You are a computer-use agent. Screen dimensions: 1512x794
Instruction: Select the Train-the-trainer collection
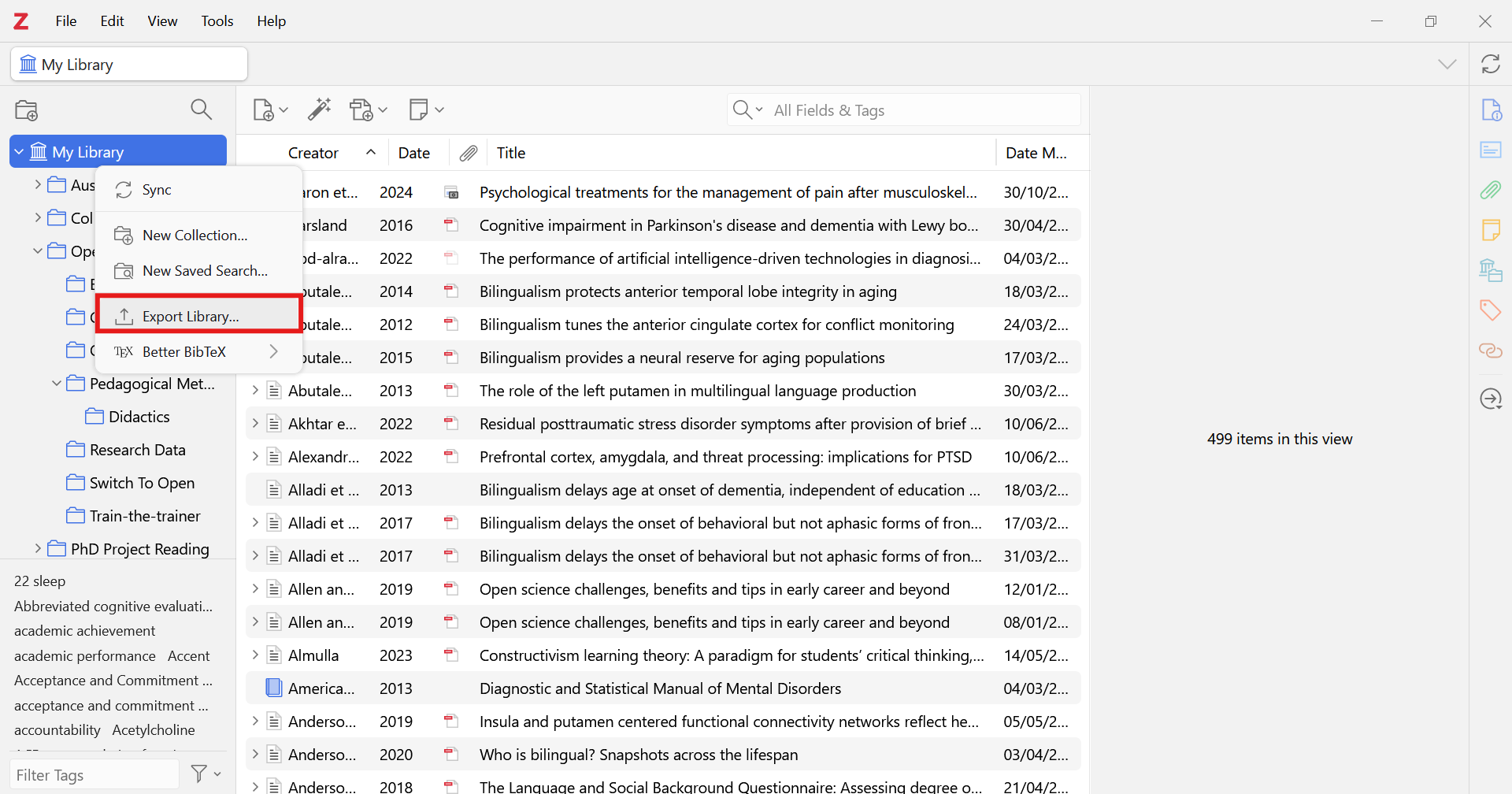(134, 516)
